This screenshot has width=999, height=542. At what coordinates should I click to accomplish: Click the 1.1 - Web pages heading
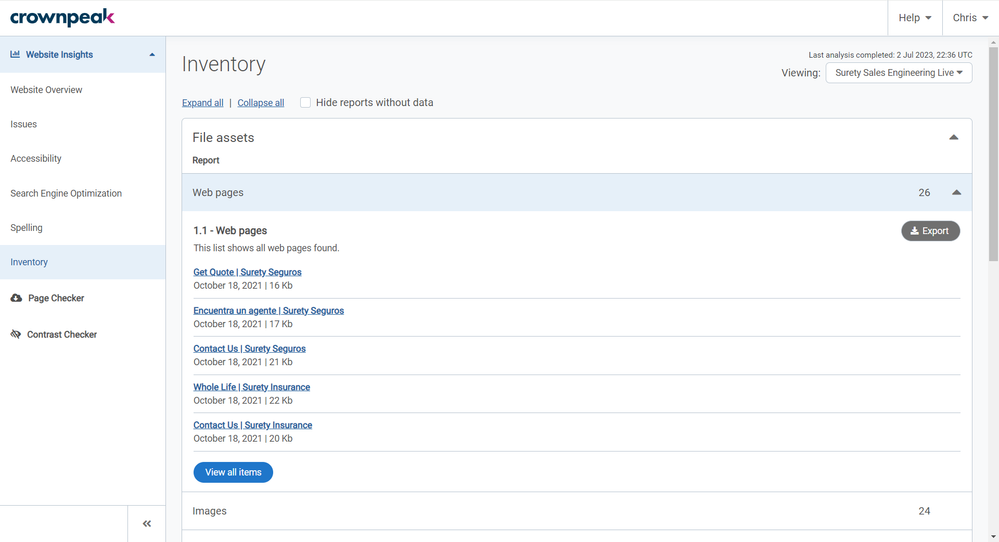click(x=230, y=231)
